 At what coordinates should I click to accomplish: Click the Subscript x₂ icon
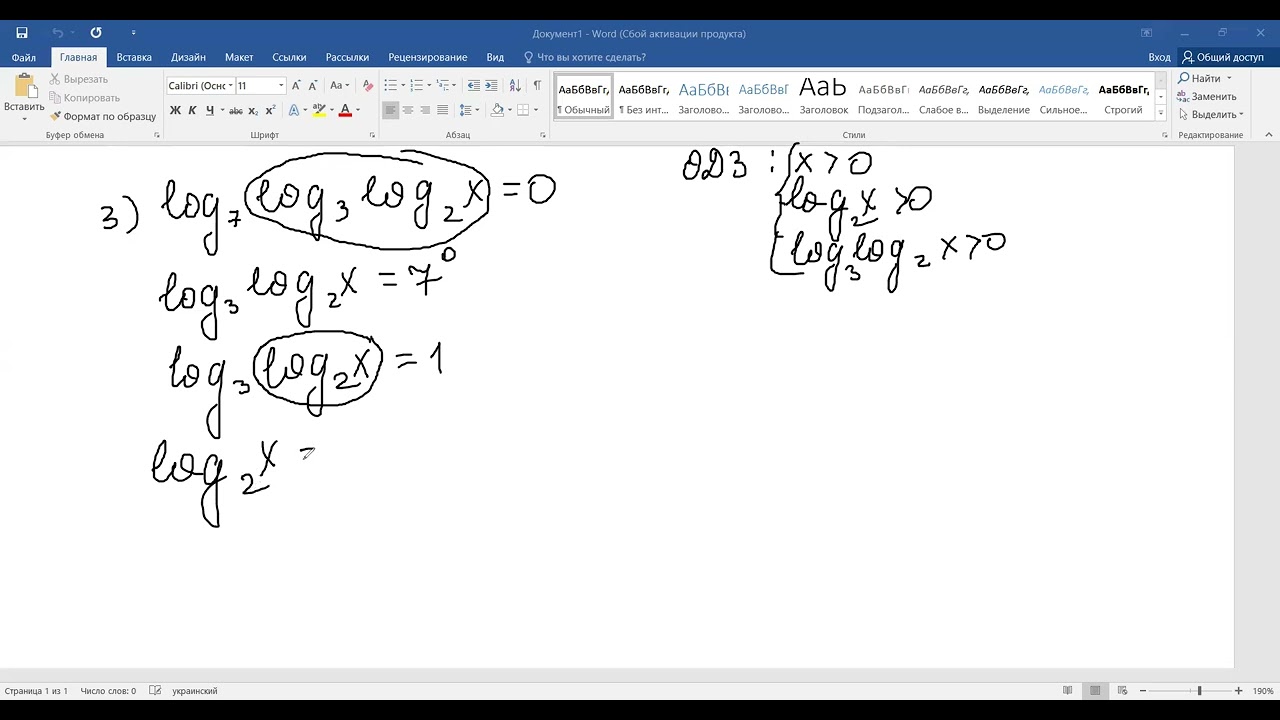[253, 110]
